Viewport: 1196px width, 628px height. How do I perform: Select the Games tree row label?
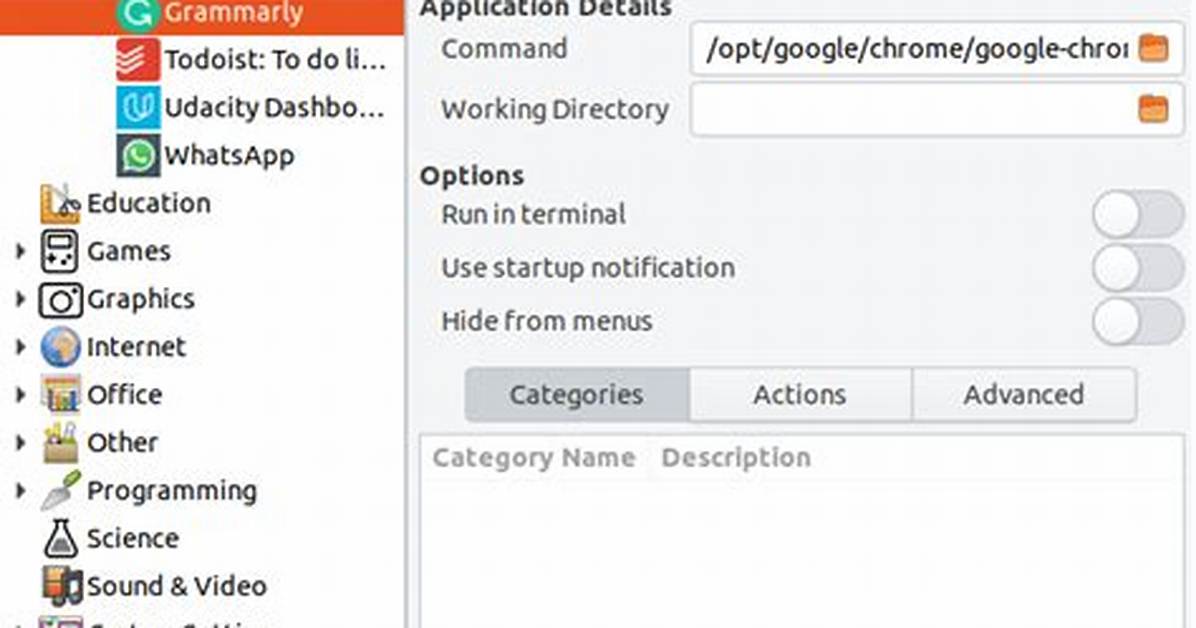coord(129,252)
